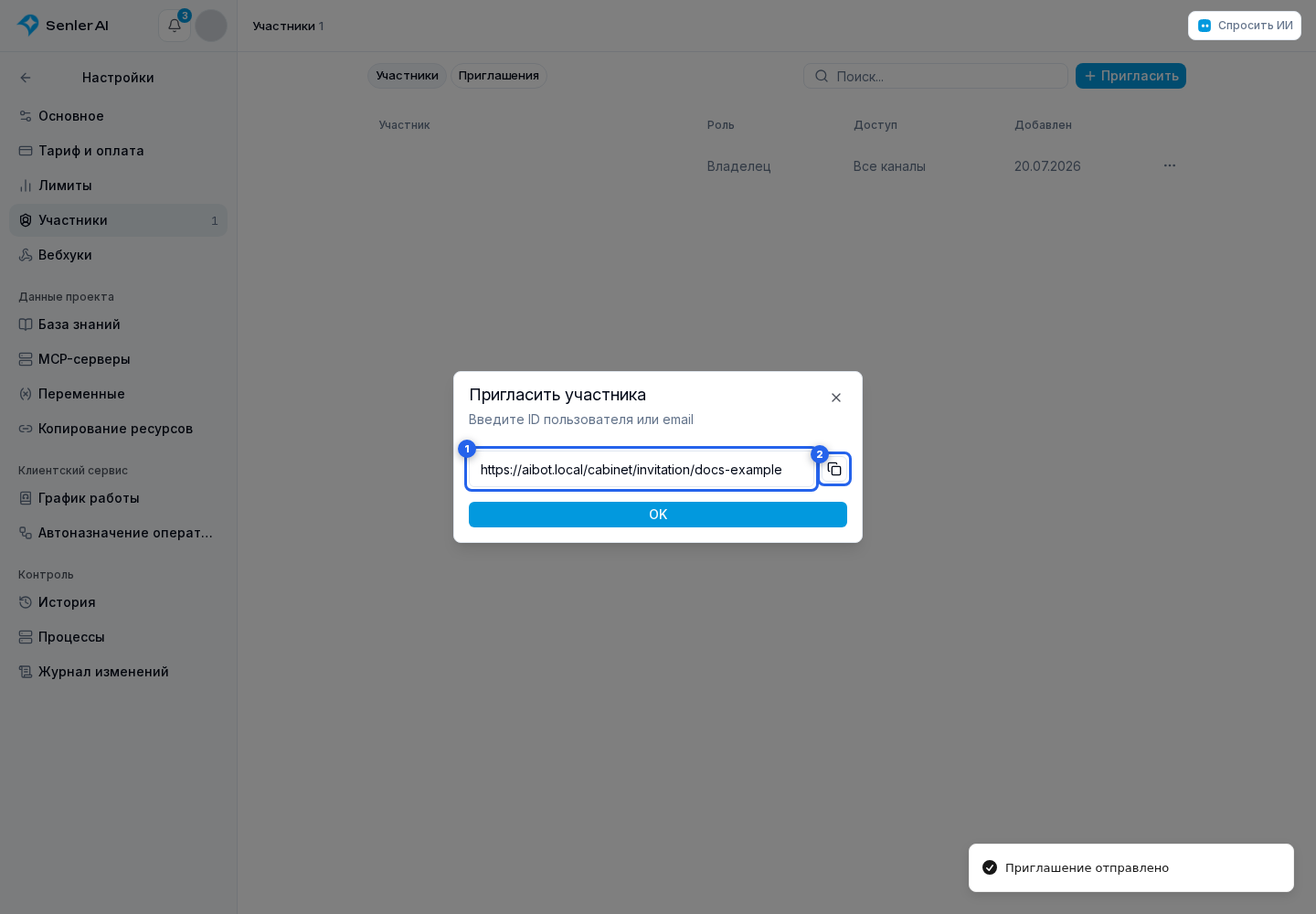This screenshot has height=914, width=1316.
Task: Open the Вебхуки section
Action: click(x=118, y=255)
